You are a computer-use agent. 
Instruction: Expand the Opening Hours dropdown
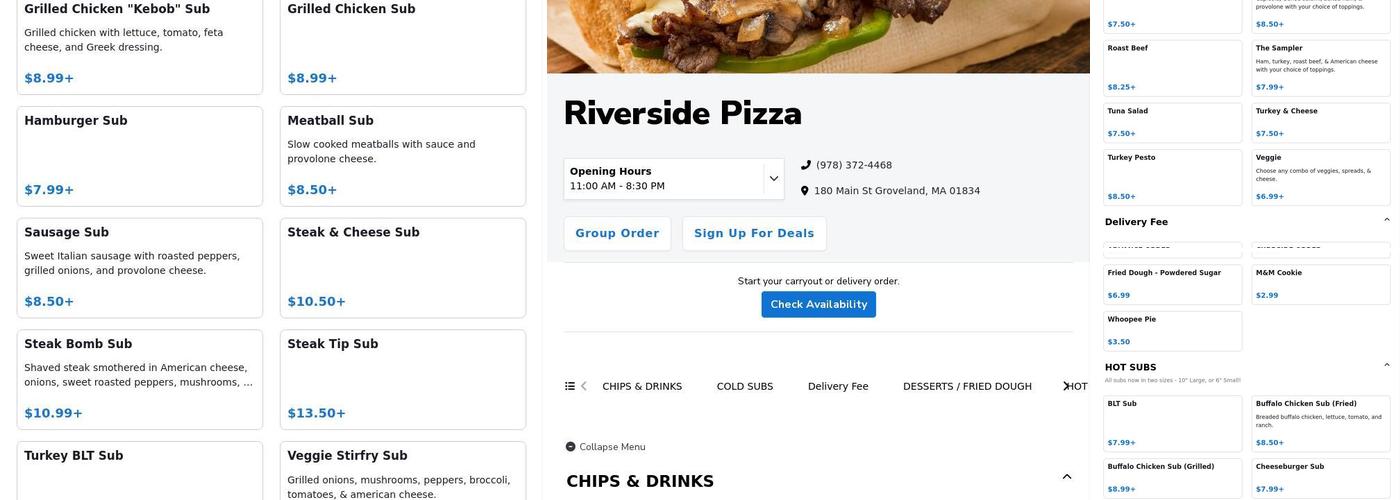click(773, 179)
